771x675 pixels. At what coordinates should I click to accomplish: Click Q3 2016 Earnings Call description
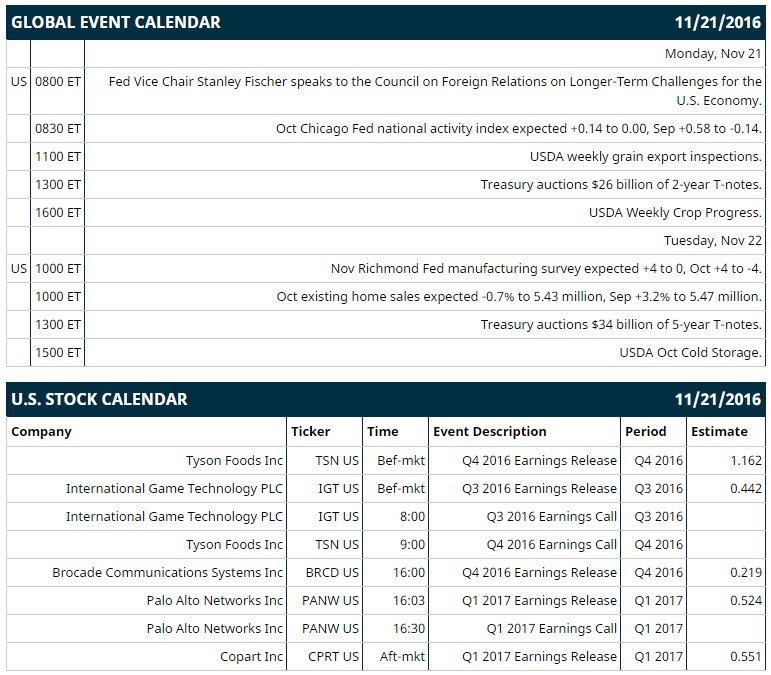point(551,517)
